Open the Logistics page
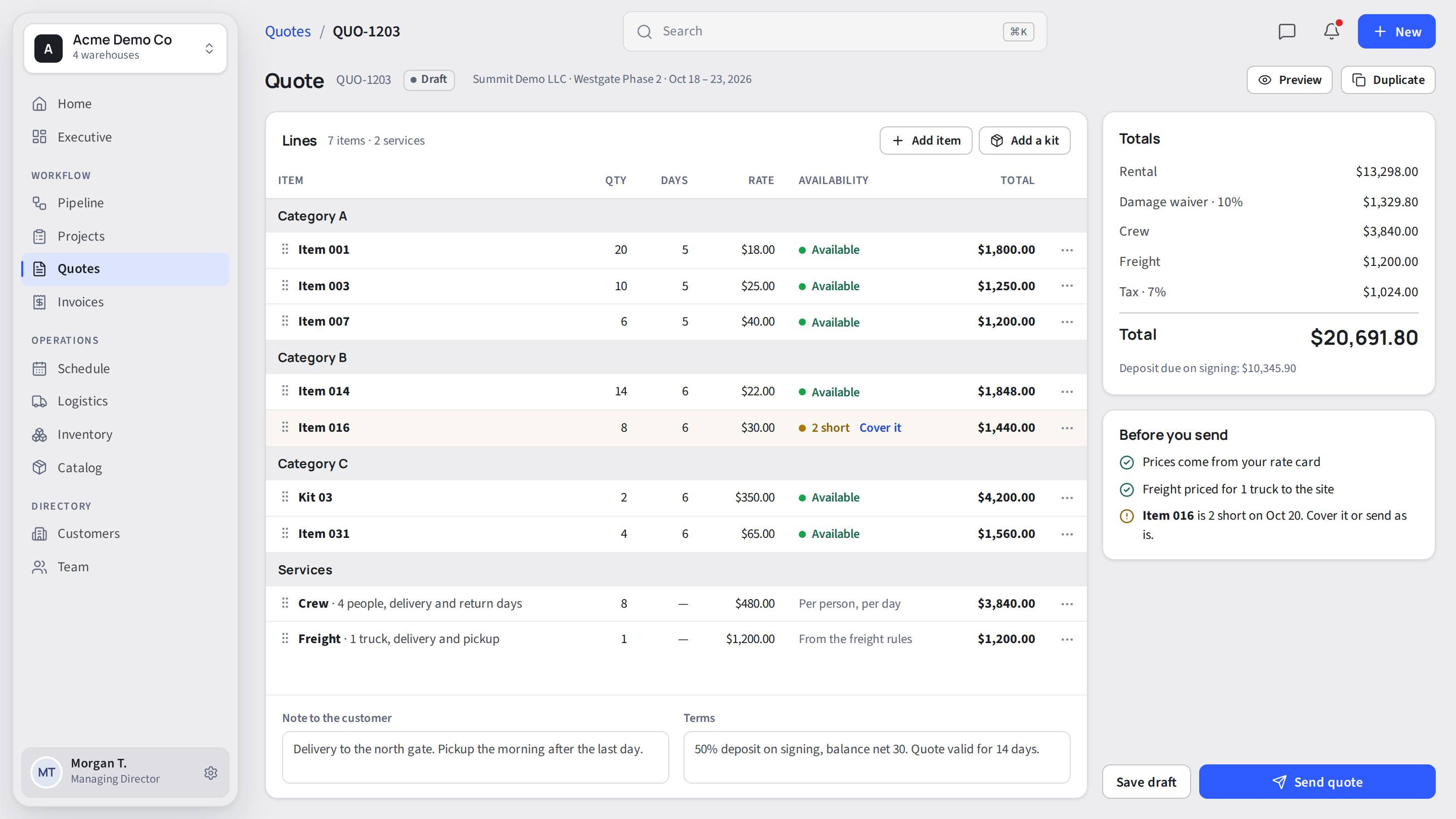 click(125, 401)
